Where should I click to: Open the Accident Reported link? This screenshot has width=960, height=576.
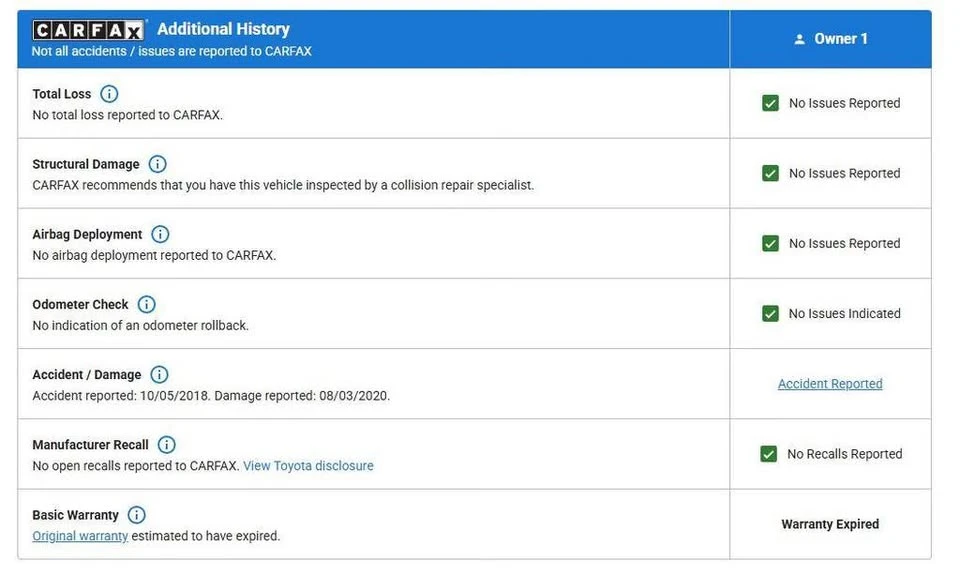click(x=830, y=384)
